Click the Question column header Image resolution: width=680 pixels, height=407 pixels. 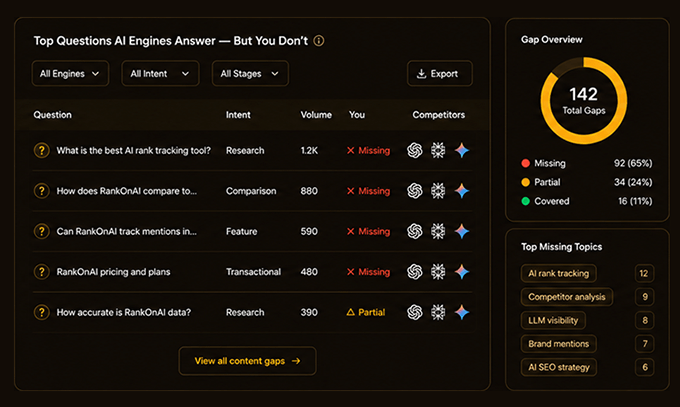[52, 115]
